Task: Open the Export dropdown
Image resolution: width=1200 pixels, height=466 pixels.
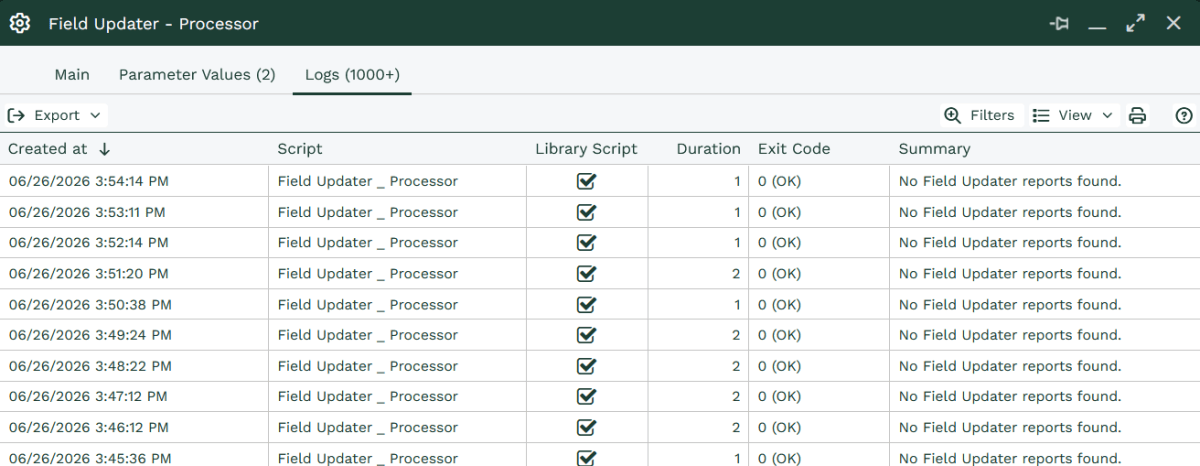Action: pyautogui.click(x=54, y=115)
